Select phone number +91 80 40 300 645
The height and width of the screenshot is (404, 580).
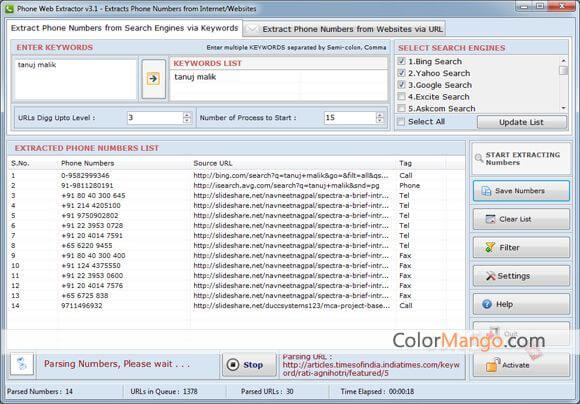tap(93, 195)
